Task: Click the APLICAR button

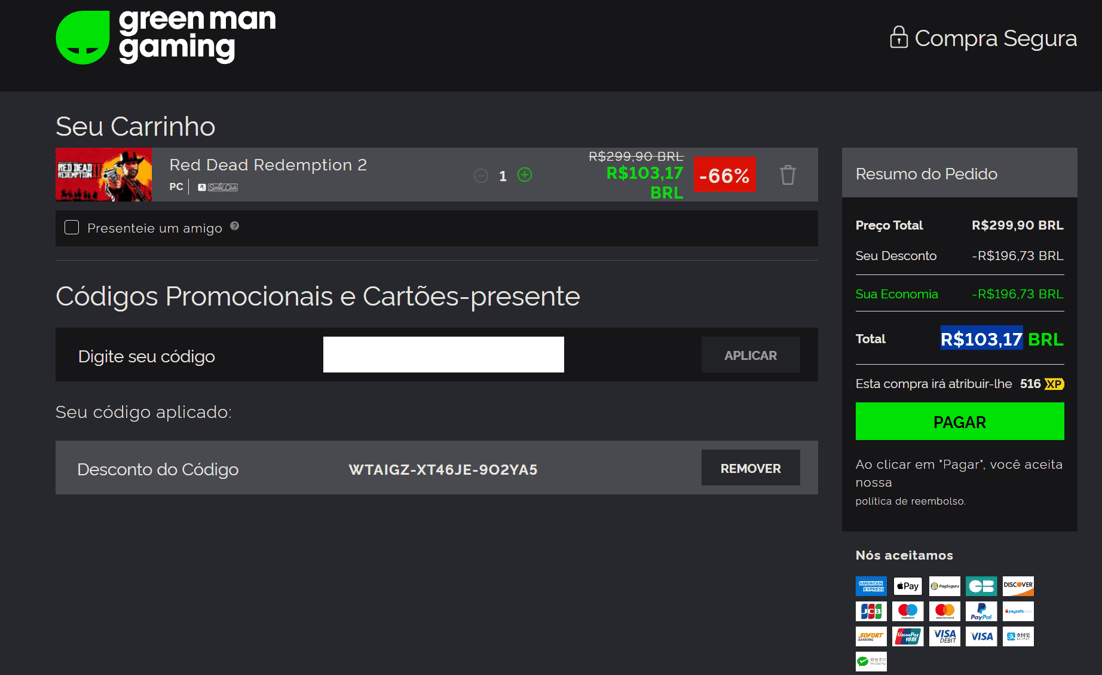Action: point(751,355)
